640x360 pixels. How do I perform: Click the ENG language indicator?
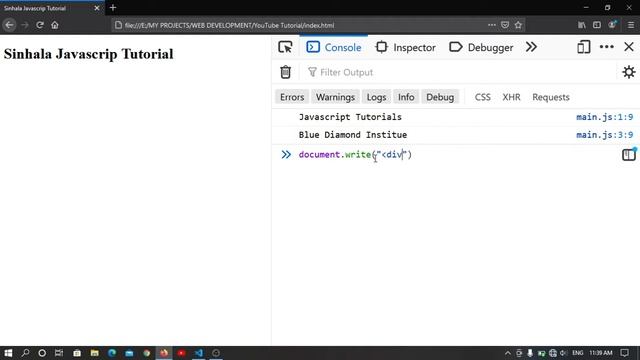pyautogui.click(x=578, y=353)
